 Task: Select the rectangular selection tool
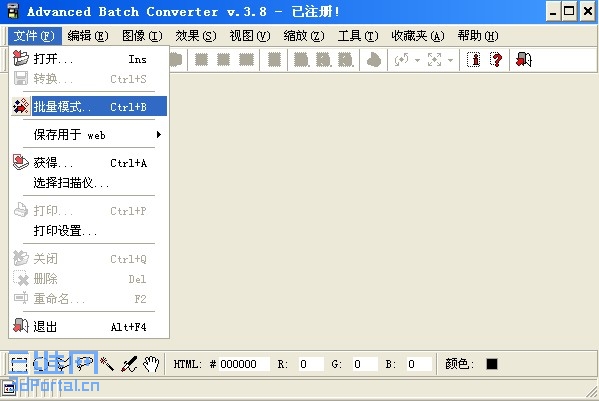pos(19,364)
